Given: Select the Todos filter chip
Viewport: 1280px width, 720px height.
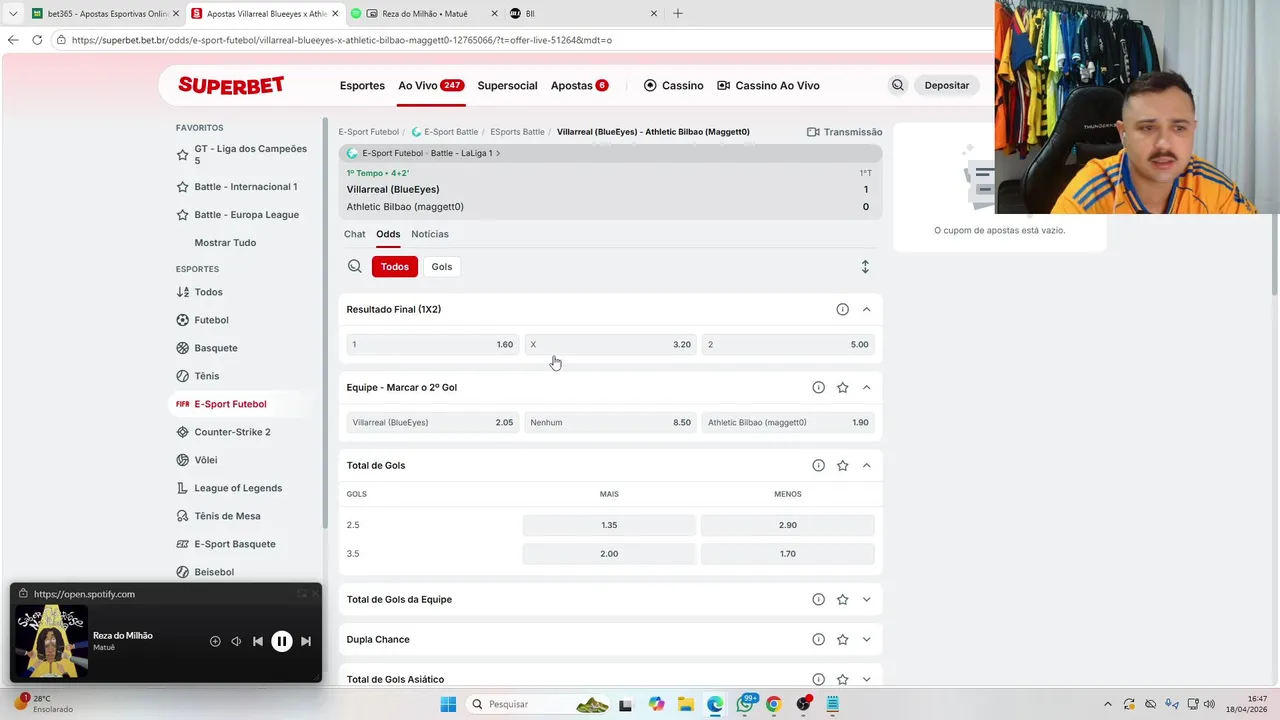Looking at the screenshot, I should (395, 266).
